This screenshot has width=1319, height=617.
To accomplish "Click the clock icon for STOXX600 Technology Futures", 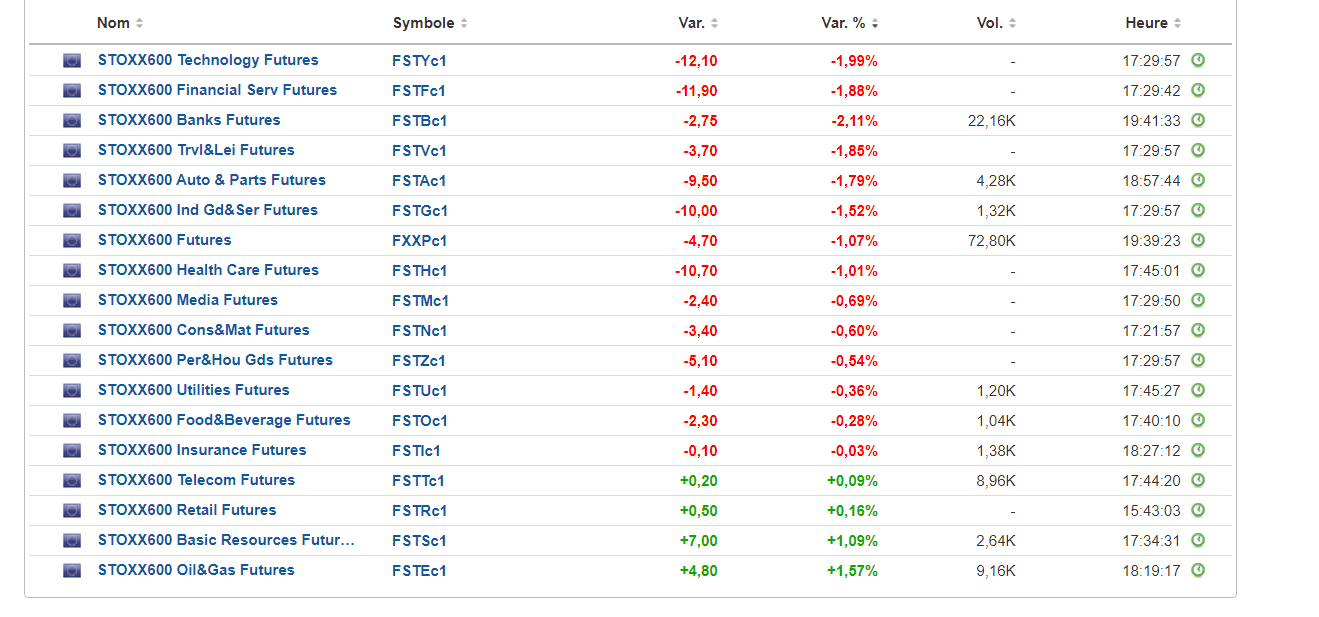I will 1198,60.
